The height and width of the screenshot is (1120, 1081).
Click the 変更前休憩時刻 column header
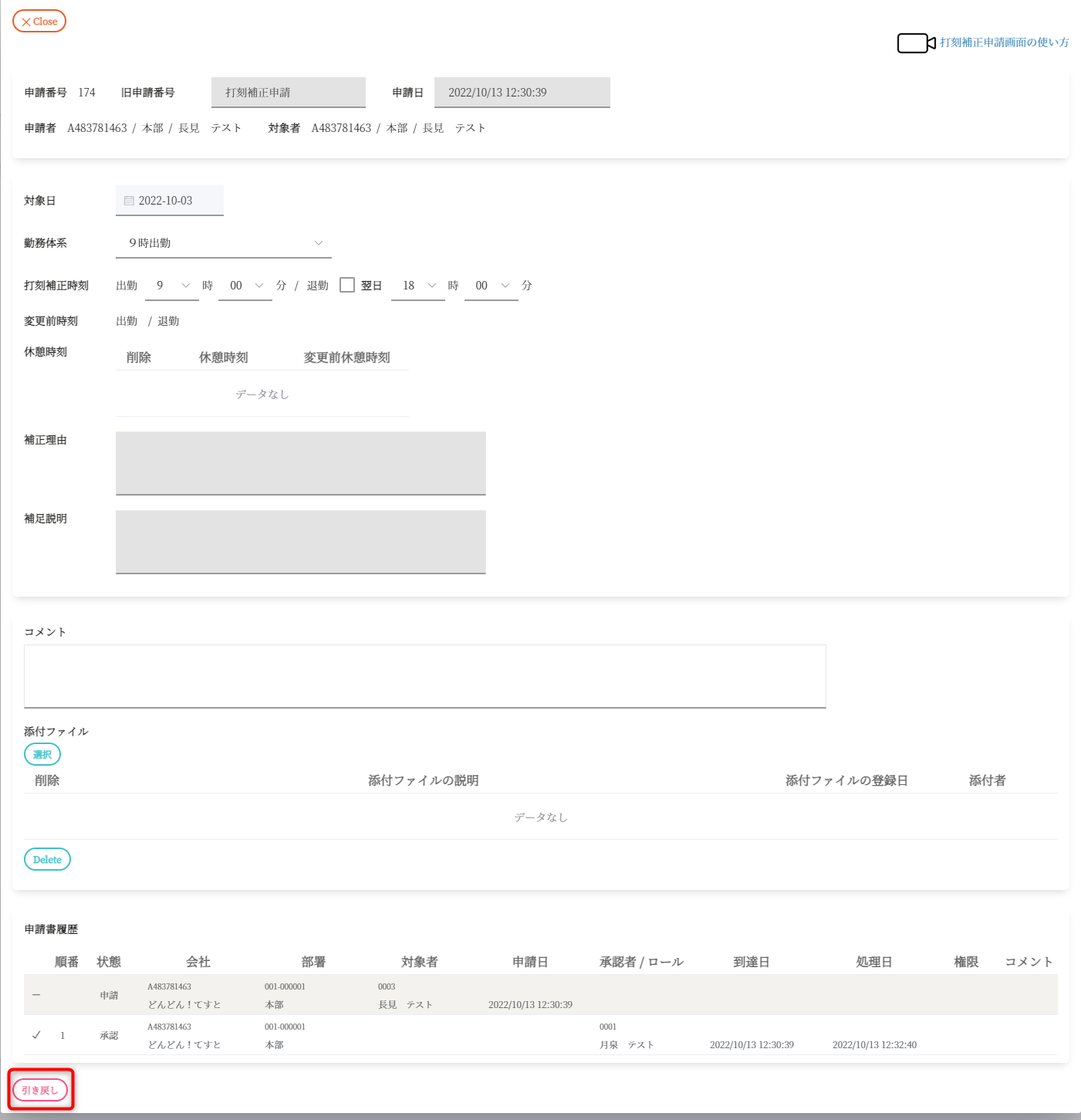(x=347, y=357)
